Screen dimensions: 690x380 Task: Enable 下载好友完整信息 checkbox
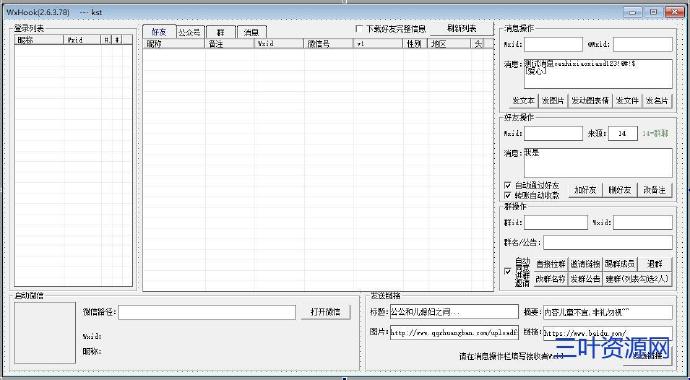click(x=359, y=29)
